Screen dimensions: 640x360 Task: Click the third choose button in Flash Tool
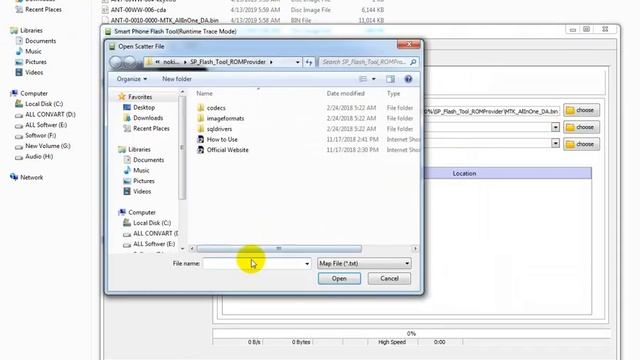coord(581,144)
